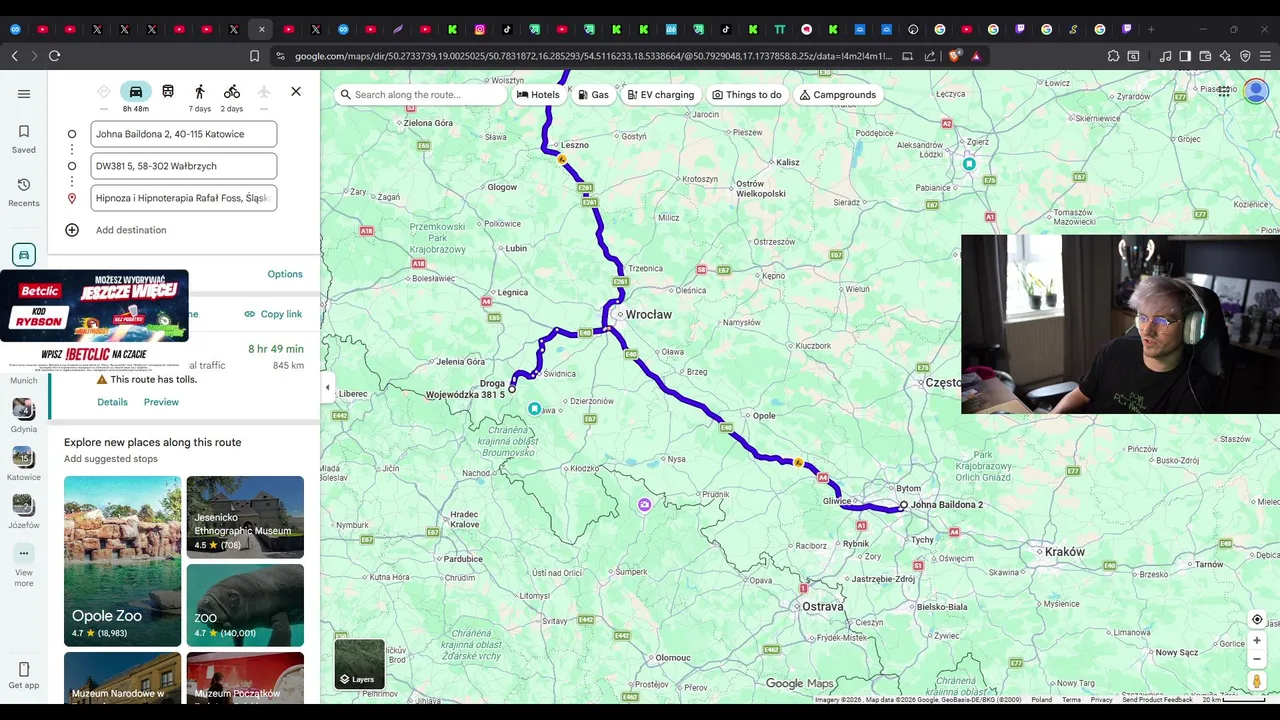Go back in the browser
1280x720 pixels.
tap(14, 56)
